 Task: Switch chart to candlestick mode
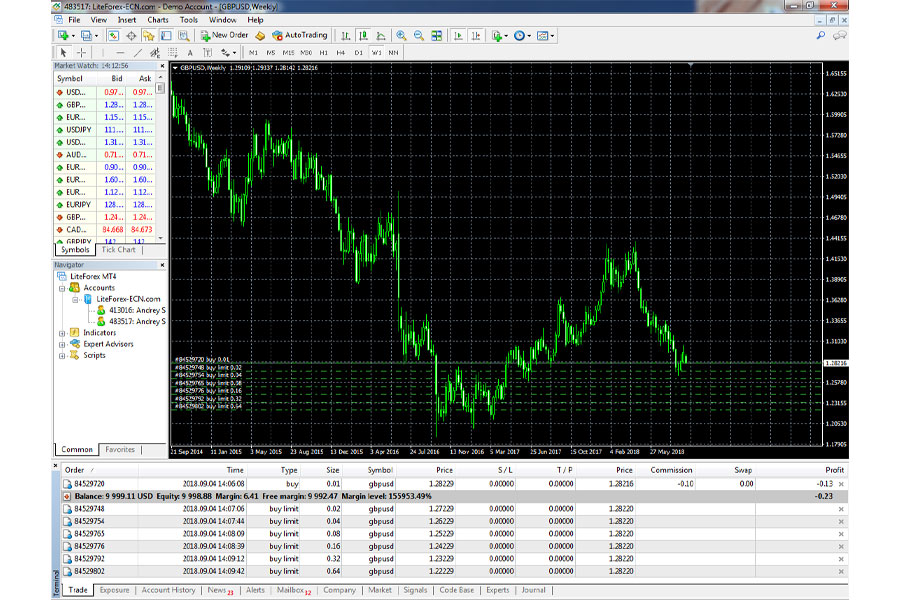click(x=363, y=36)
